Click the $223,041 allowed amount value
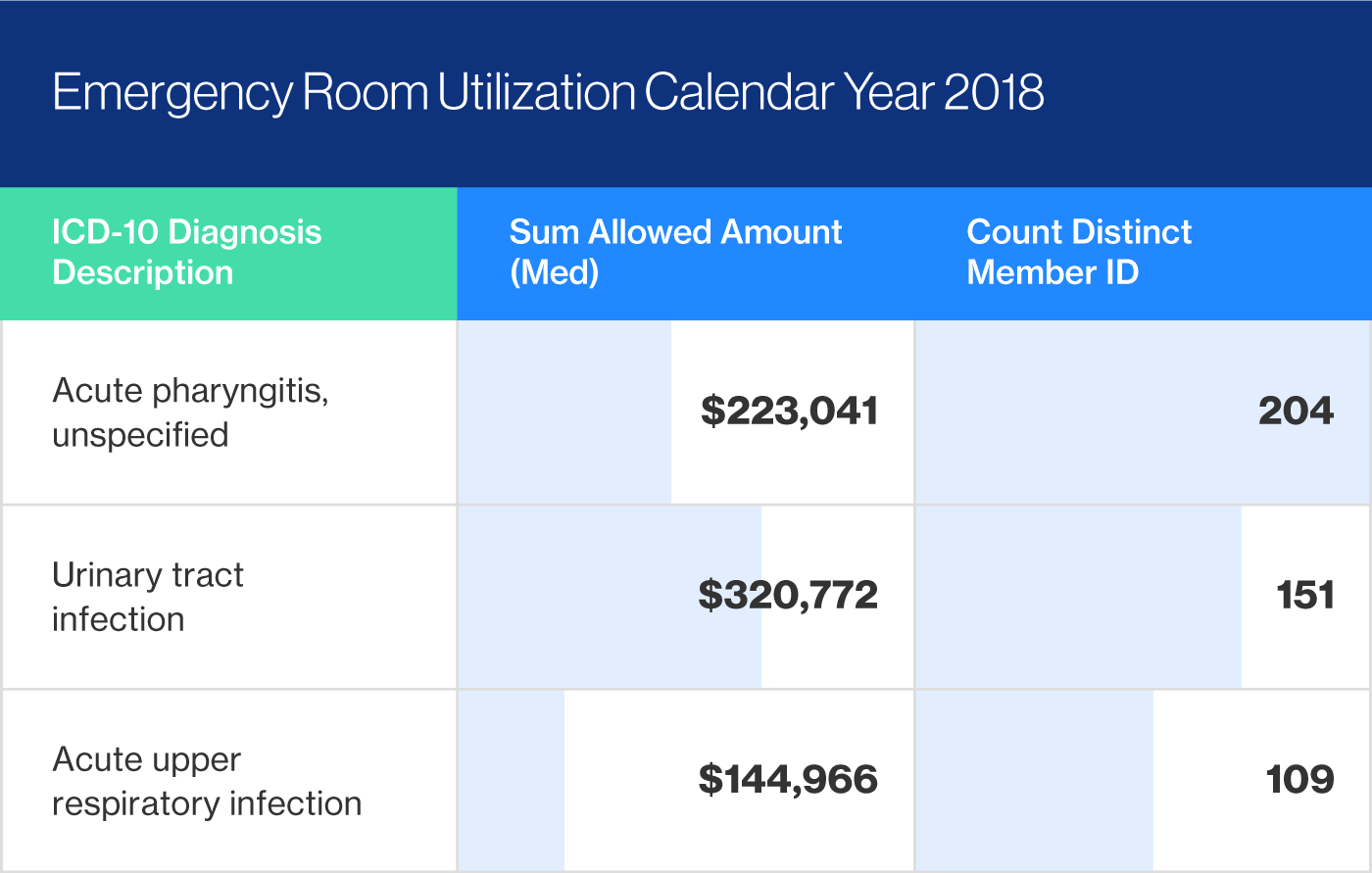 tap(790, 412)
